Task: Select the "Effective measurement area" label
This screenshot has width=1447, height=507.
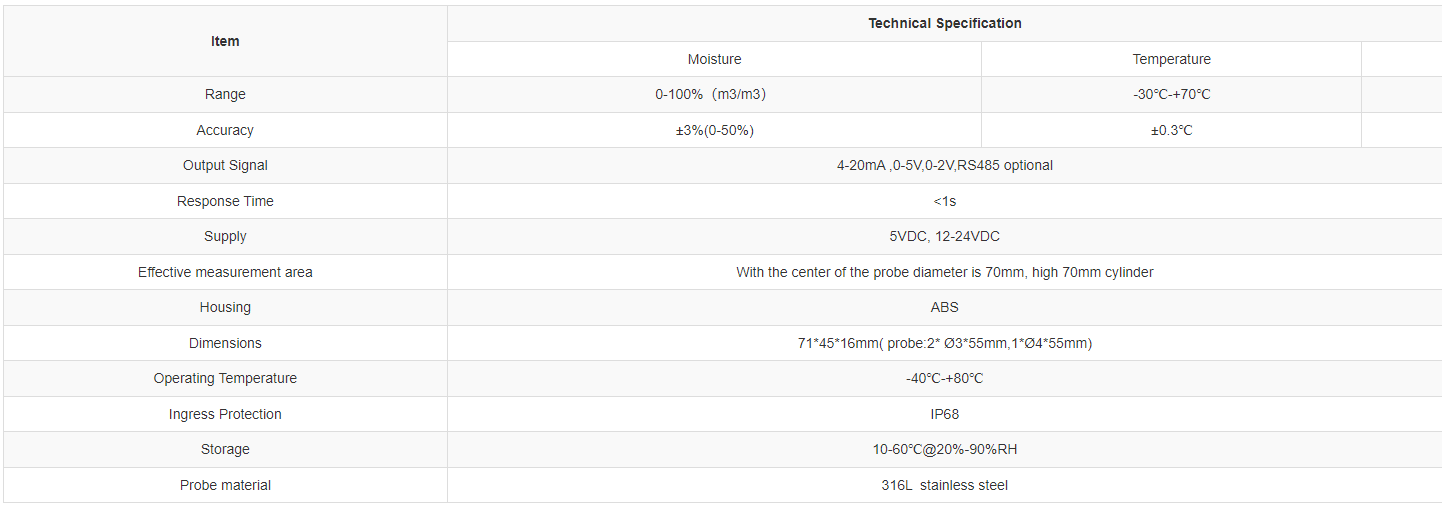Action: tap(225, 272)
